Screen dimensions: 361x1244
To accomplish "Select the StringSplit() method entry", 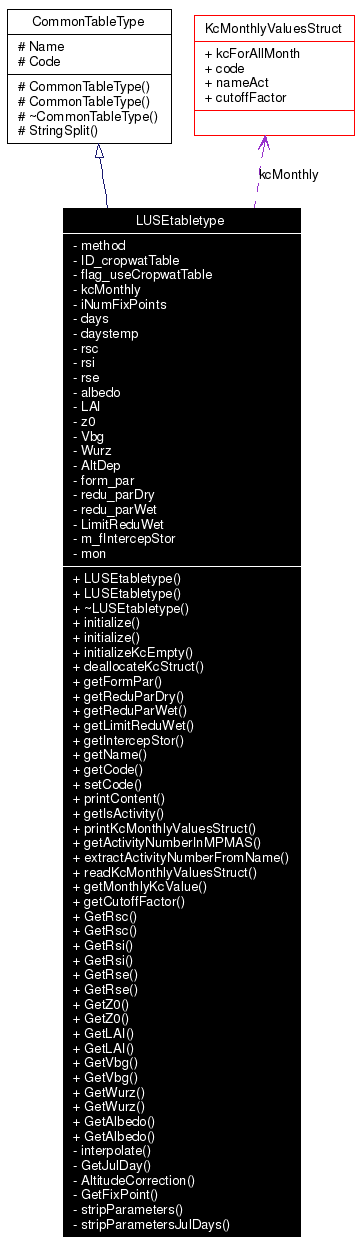I will point(58,130).
